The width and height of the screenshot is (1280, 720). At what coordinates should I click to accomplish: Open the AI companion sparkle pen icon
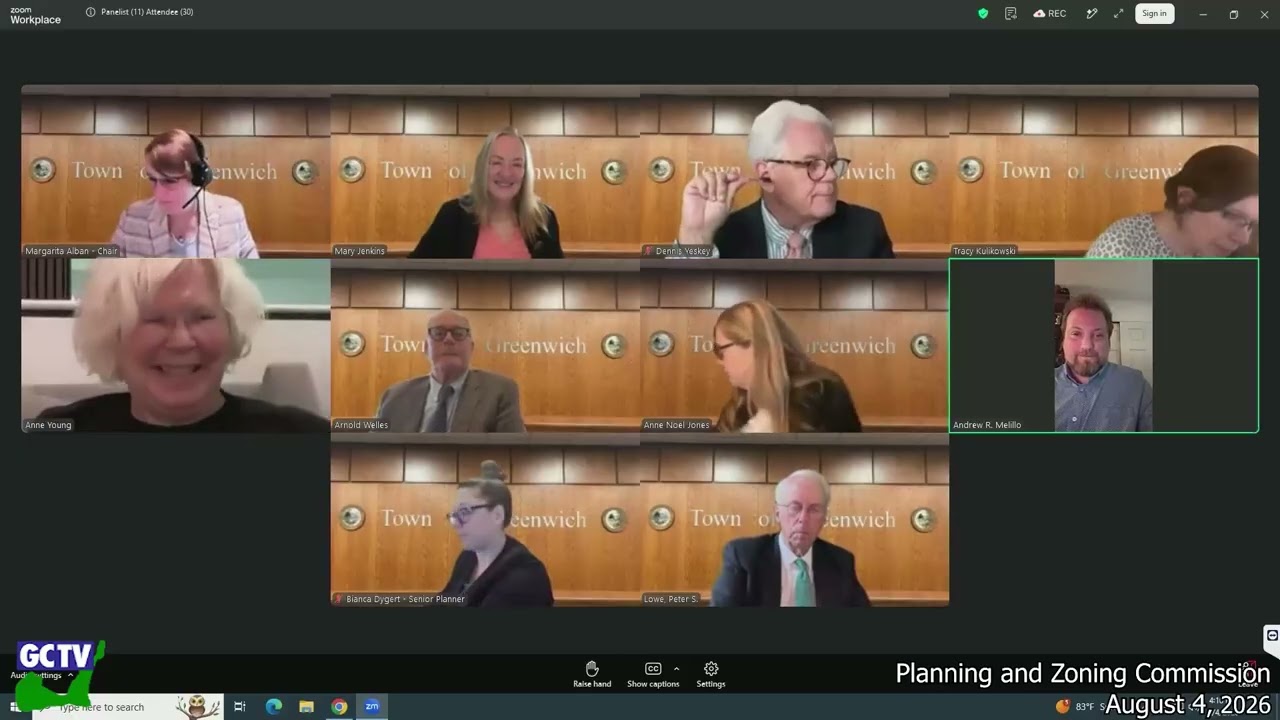pyautogui.click(x=1092, y=13)
